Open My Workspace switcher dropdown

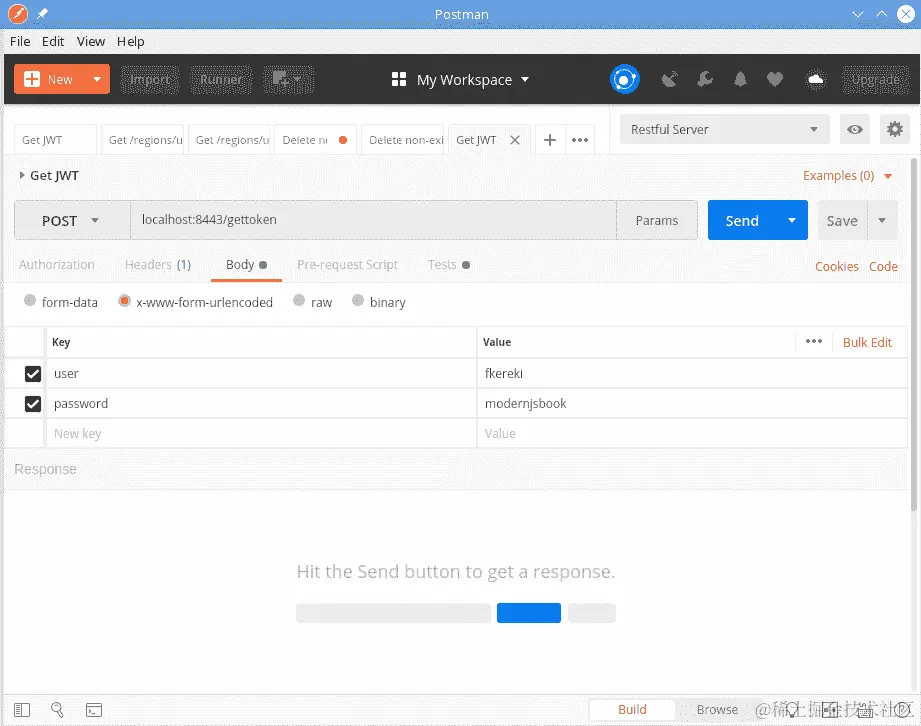point(460,79)
